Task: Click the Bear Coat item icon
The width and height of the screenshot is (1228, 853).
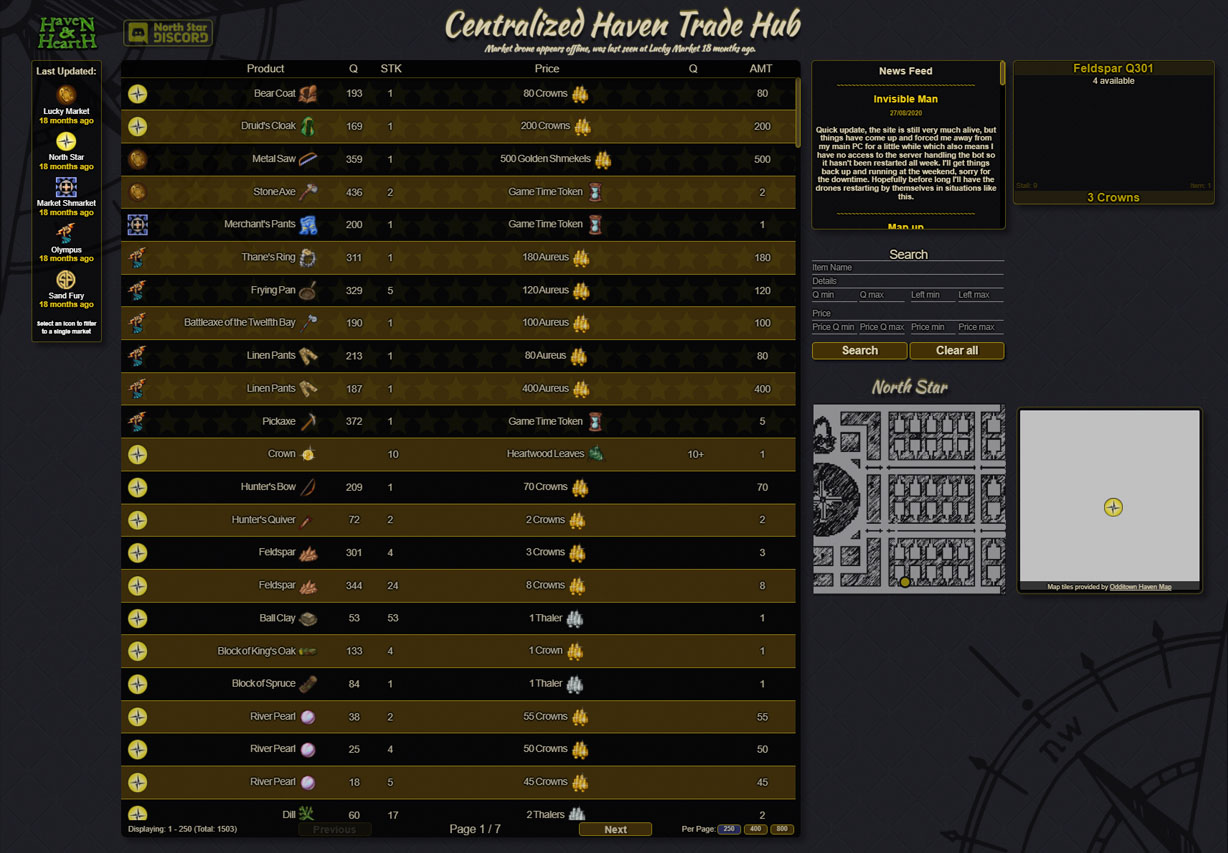Action: [309, 94]
